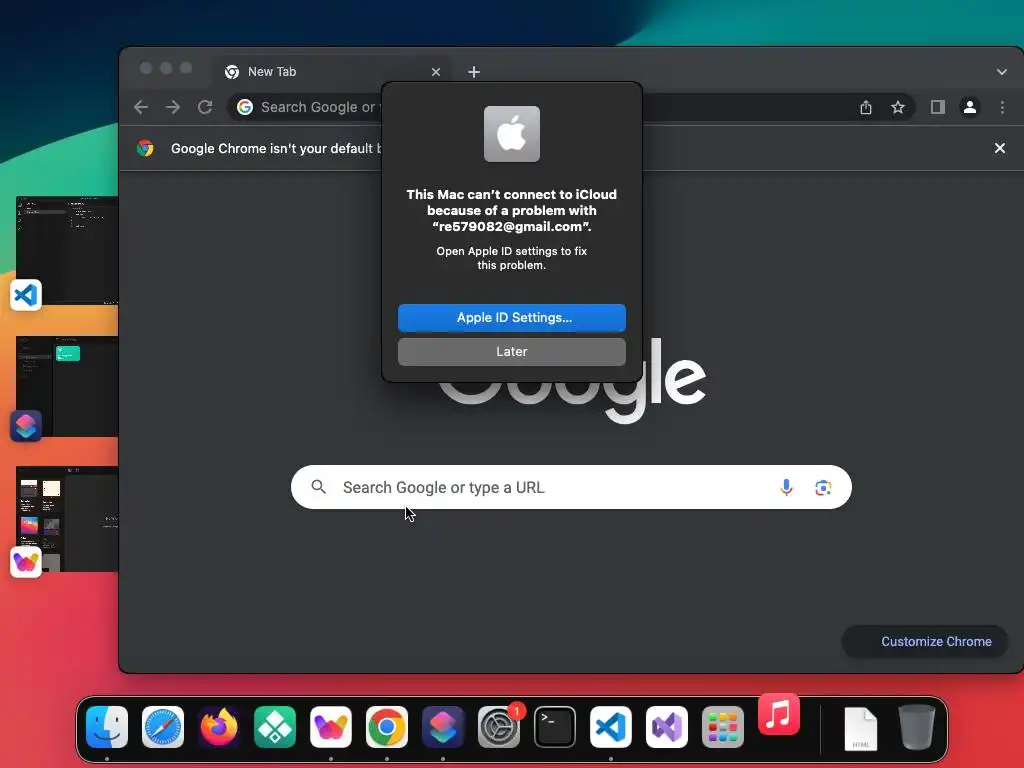Open the green diamond app in Dock
The image size is (1024, 768).
(275, 727)
